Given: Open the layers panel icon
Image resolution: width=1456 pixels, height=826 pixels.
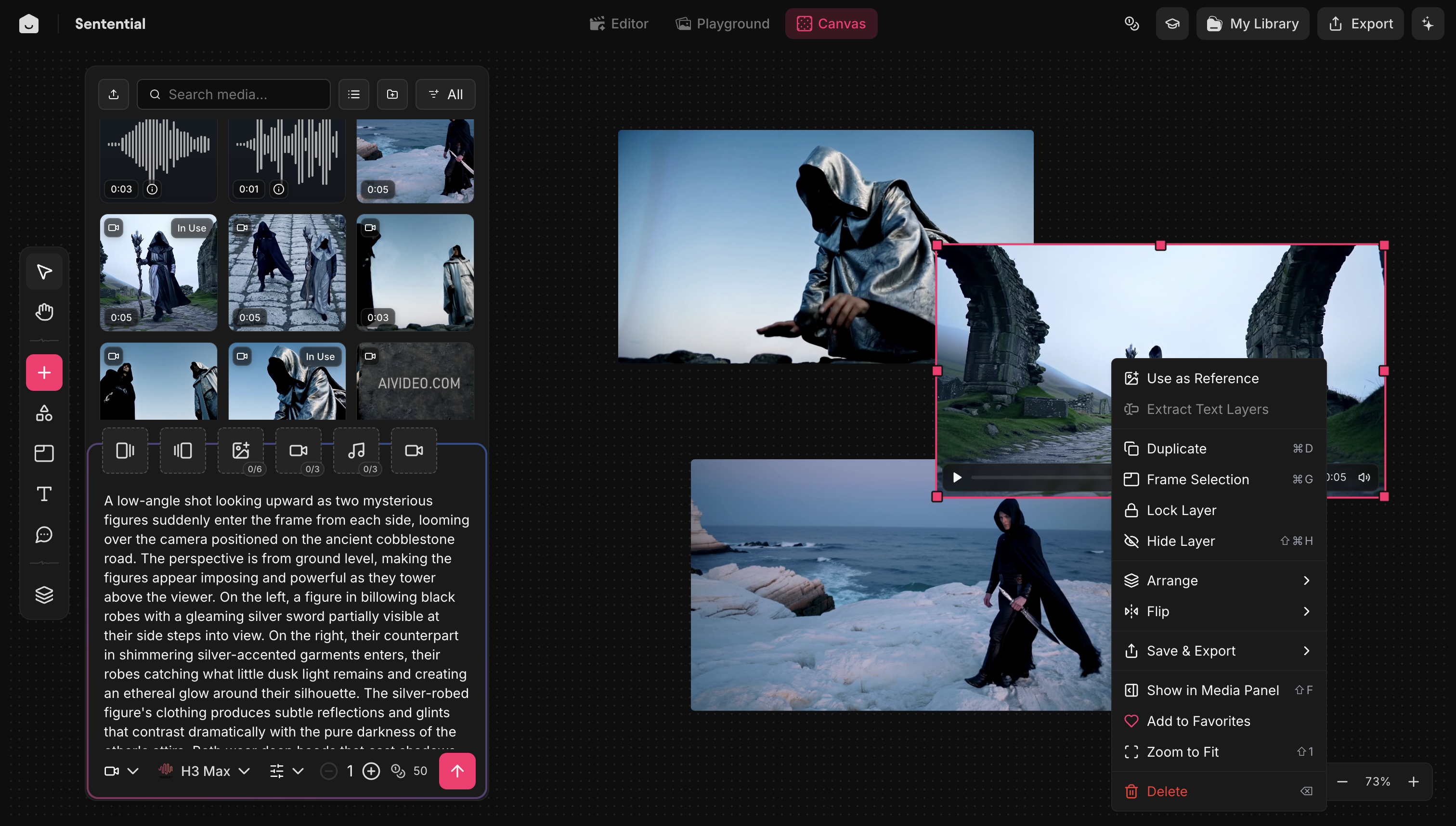Looking at the screenshot, I should pos(44,594).
